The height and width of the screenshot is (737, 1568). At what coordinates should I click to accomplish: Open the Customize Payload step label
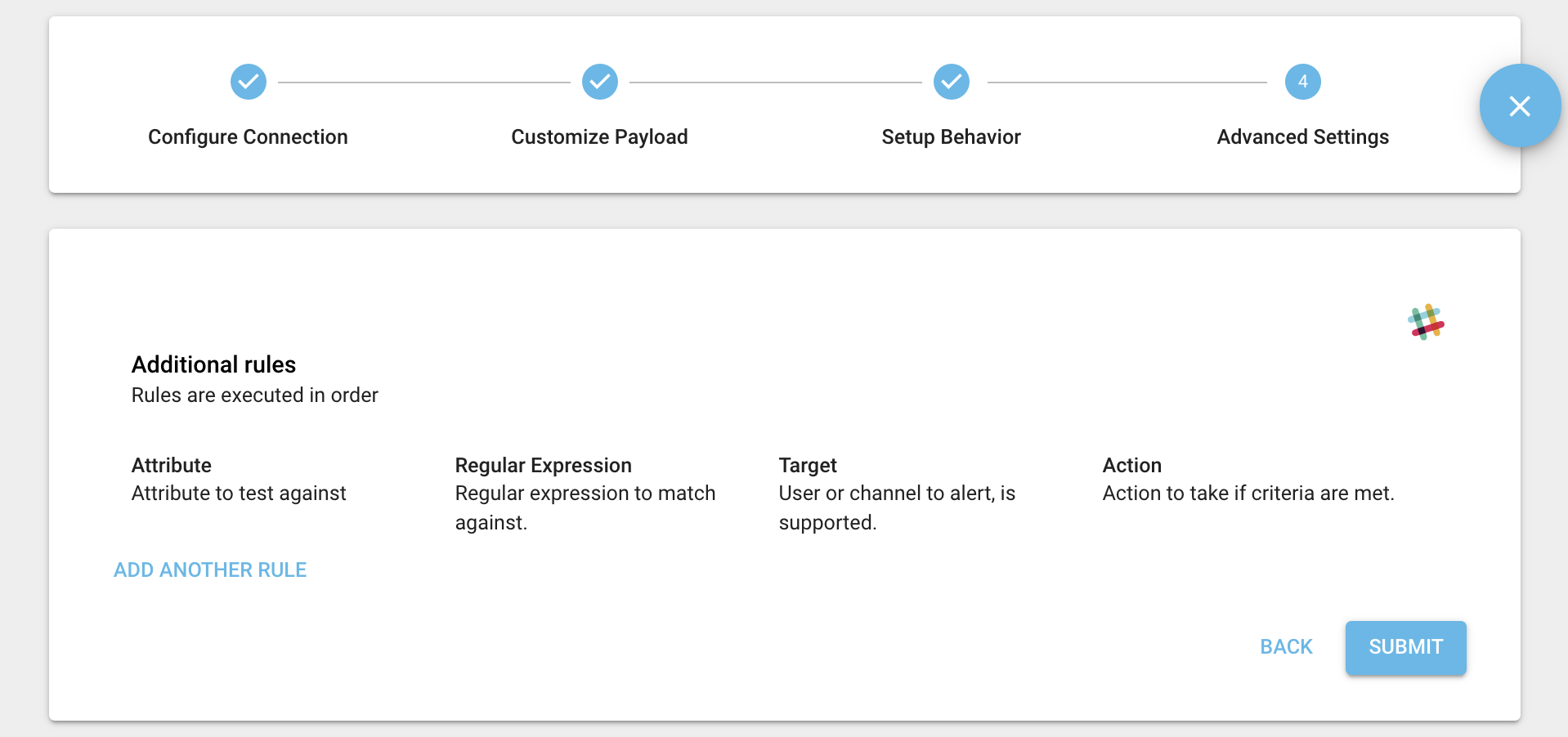(599, 136)
